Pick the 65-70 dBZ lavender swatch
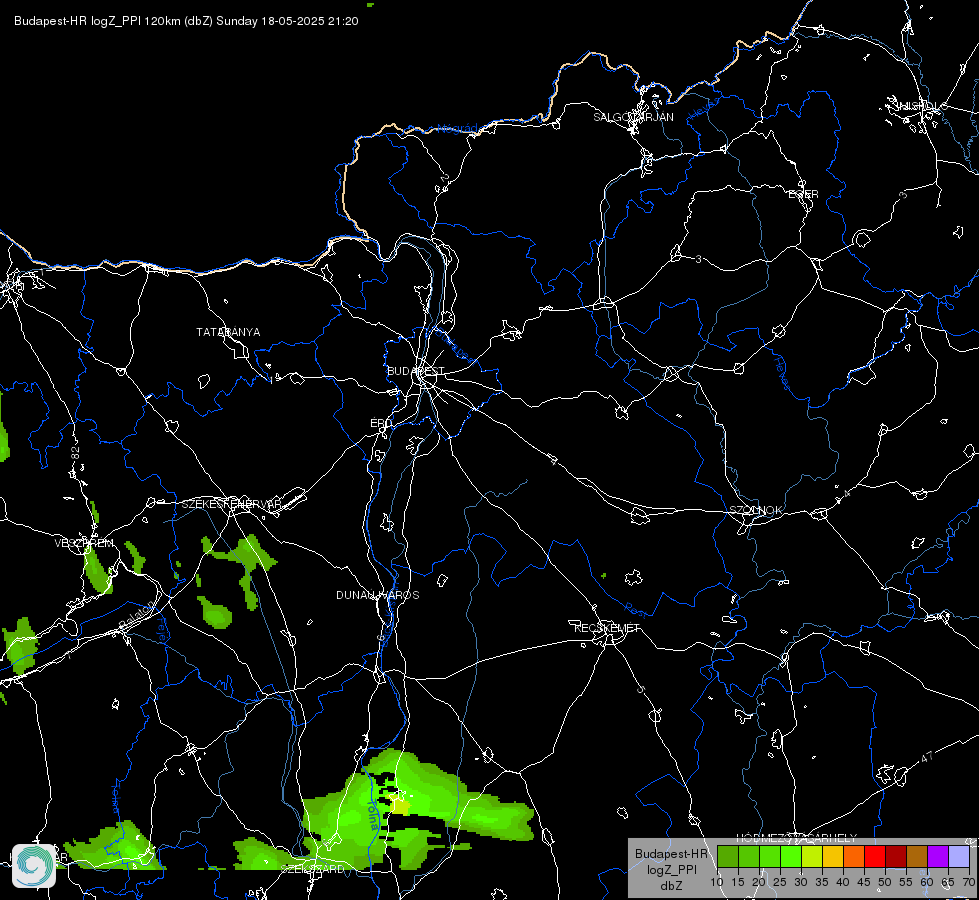The width and height of the screenshot is (979, 900). pyautogui.click(x=959, y=856)
